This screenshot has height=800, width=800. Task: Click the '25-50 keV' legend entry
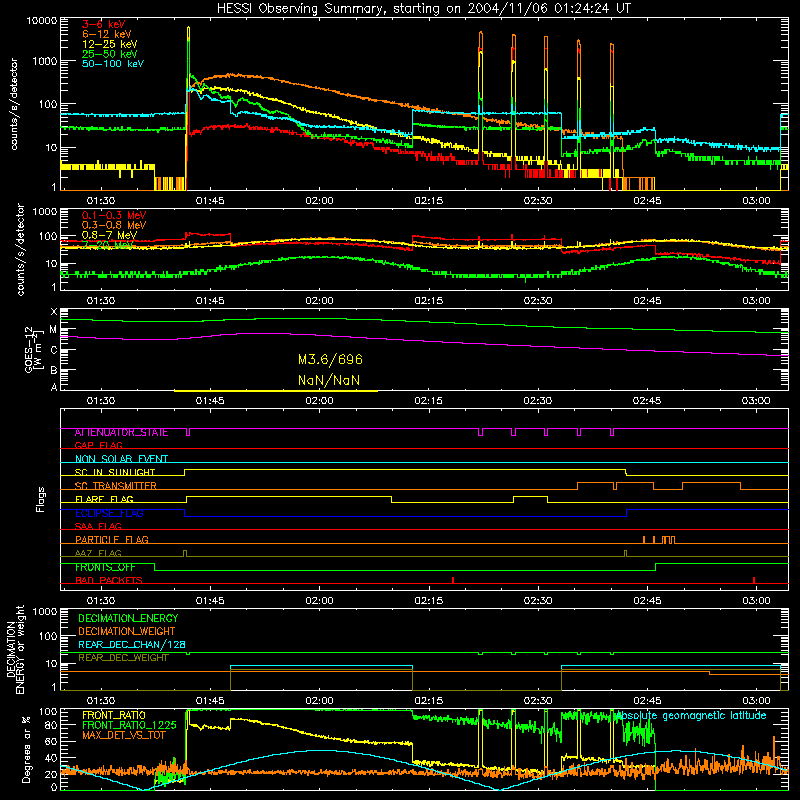109,54
